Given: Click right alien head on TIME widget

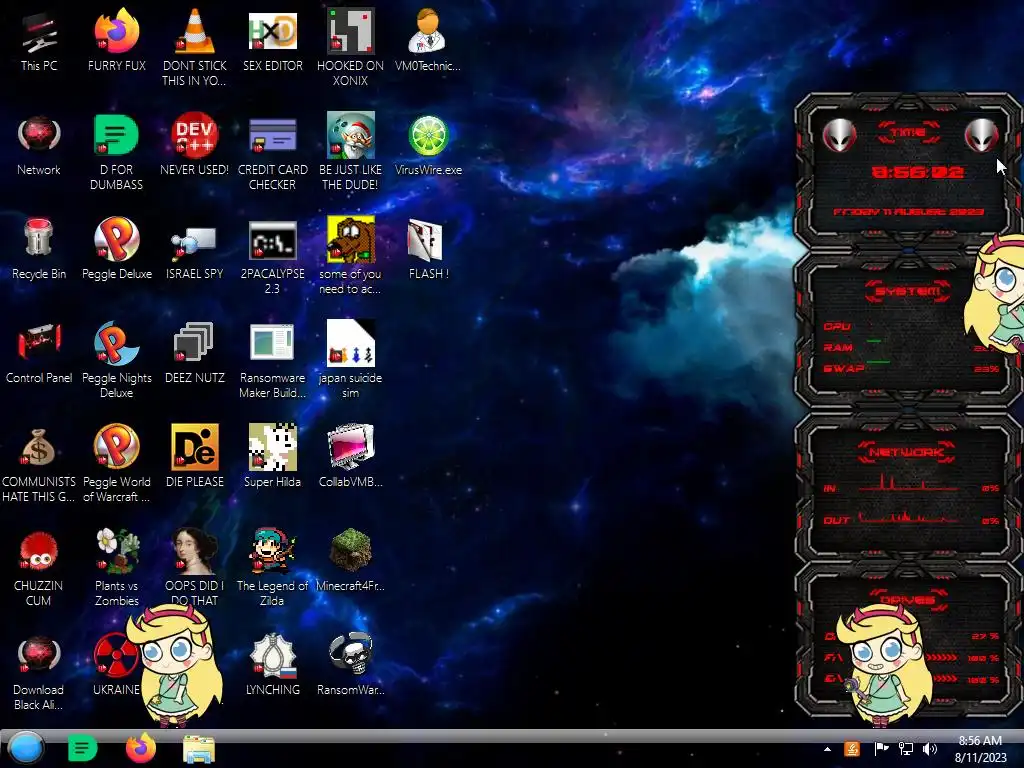Looking at the screenshot, I should [982, 135].
